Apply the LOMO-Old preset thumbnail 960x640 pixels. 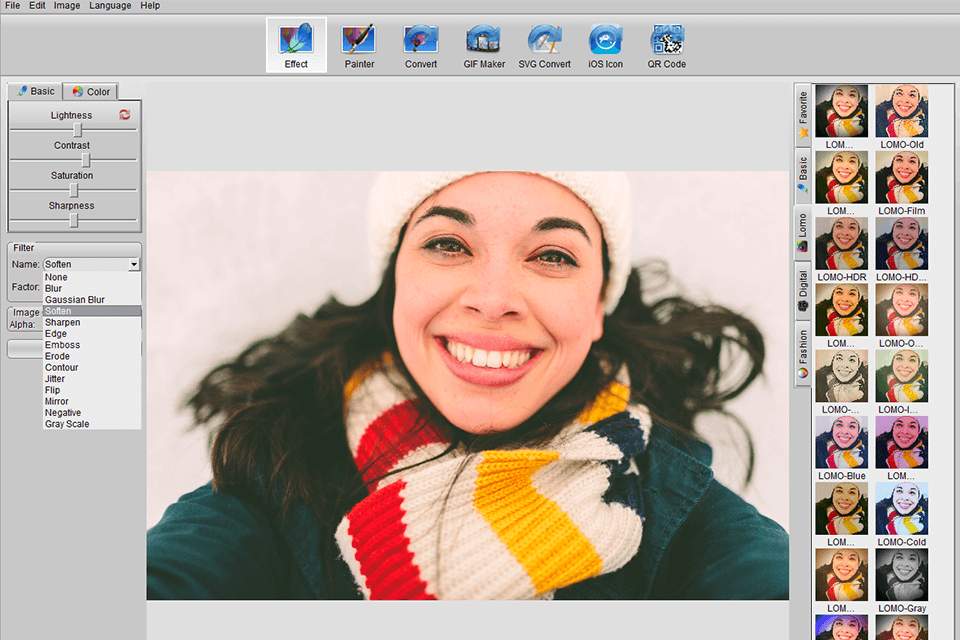pos(902,111)
